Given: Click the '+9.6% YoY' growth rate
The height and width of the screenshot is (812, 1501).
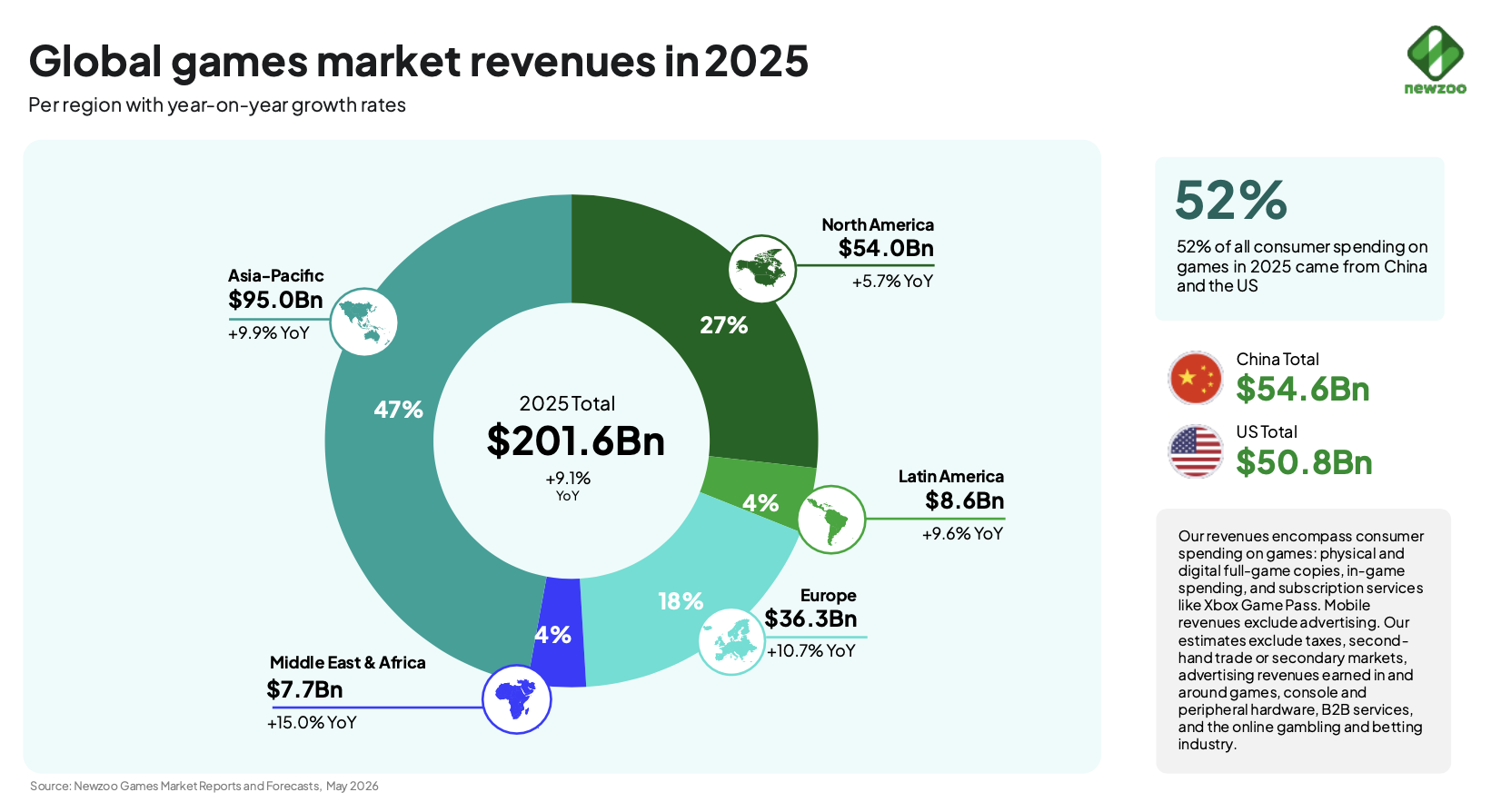Looking at the screenshot, I should (962, 534).
